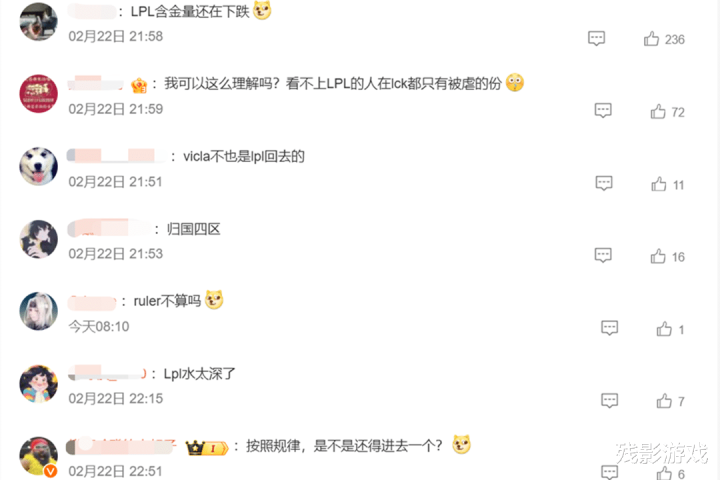The width and height of the screenshot is (720, 480).
Task: Reply to the 归国四区 comment
Action: point(603,255)
